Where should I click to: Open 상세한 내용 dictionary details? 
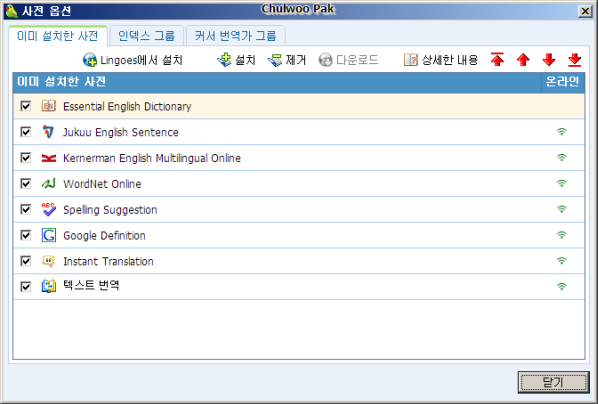click(441, 60)
